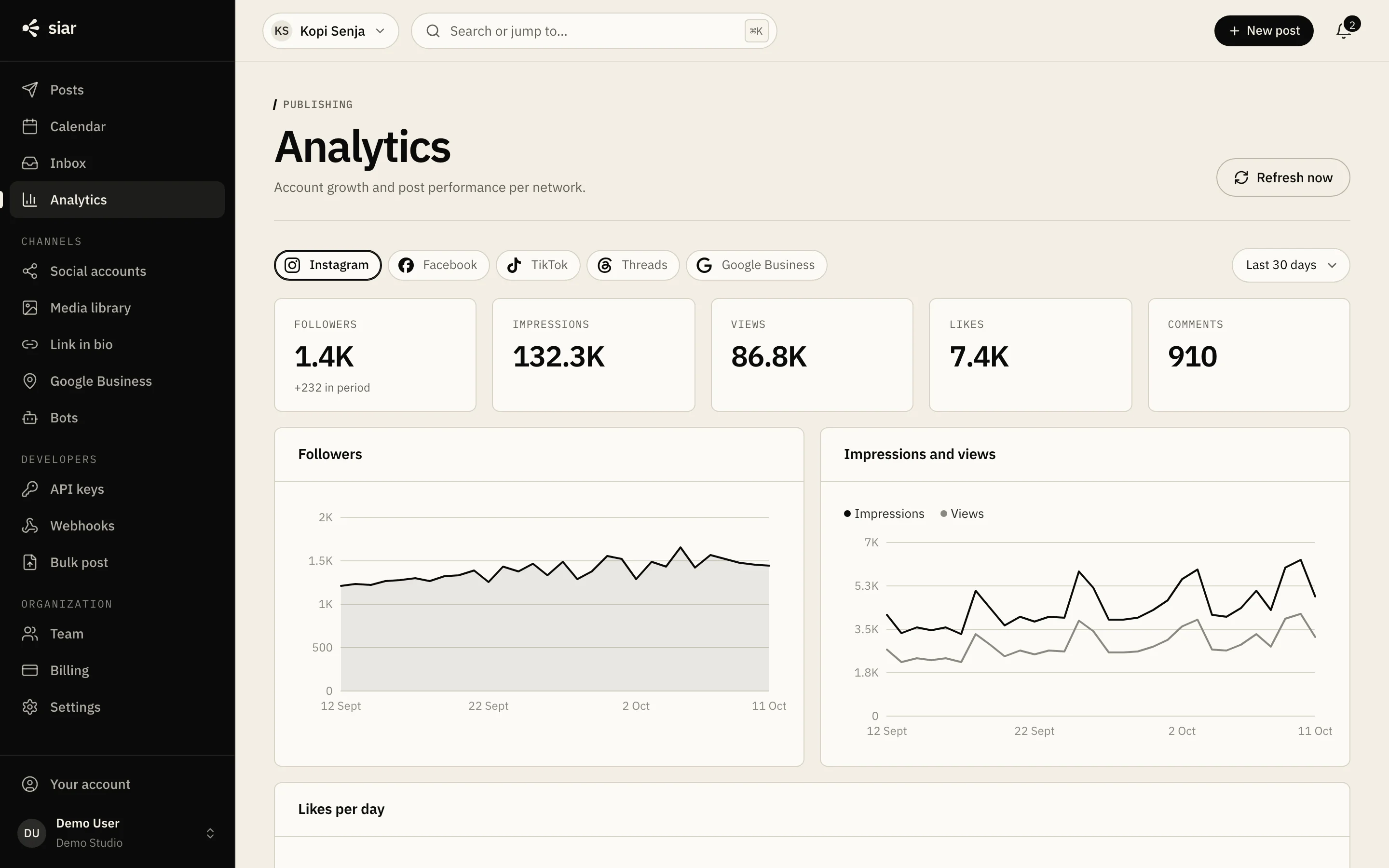
Task: Click the Likes 7.4K card
Action: pos(1030,355)
